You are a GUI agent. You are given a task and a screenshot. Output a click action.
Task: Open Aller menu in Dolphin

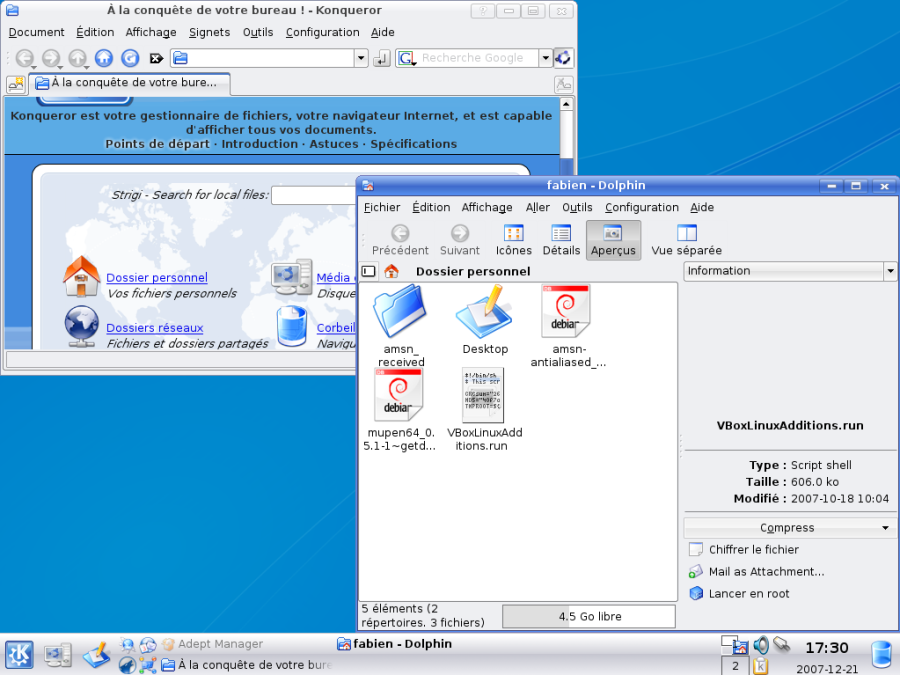pos(537,207)
